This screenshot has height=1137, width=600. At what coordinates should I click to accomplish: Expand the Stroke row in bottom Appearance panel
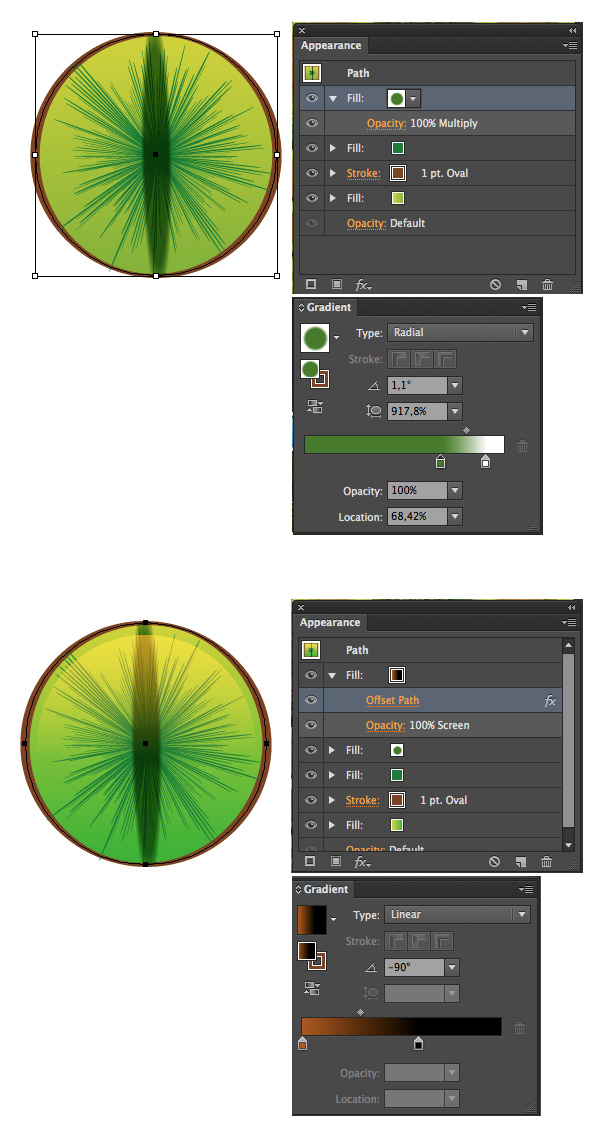(332, 801)
